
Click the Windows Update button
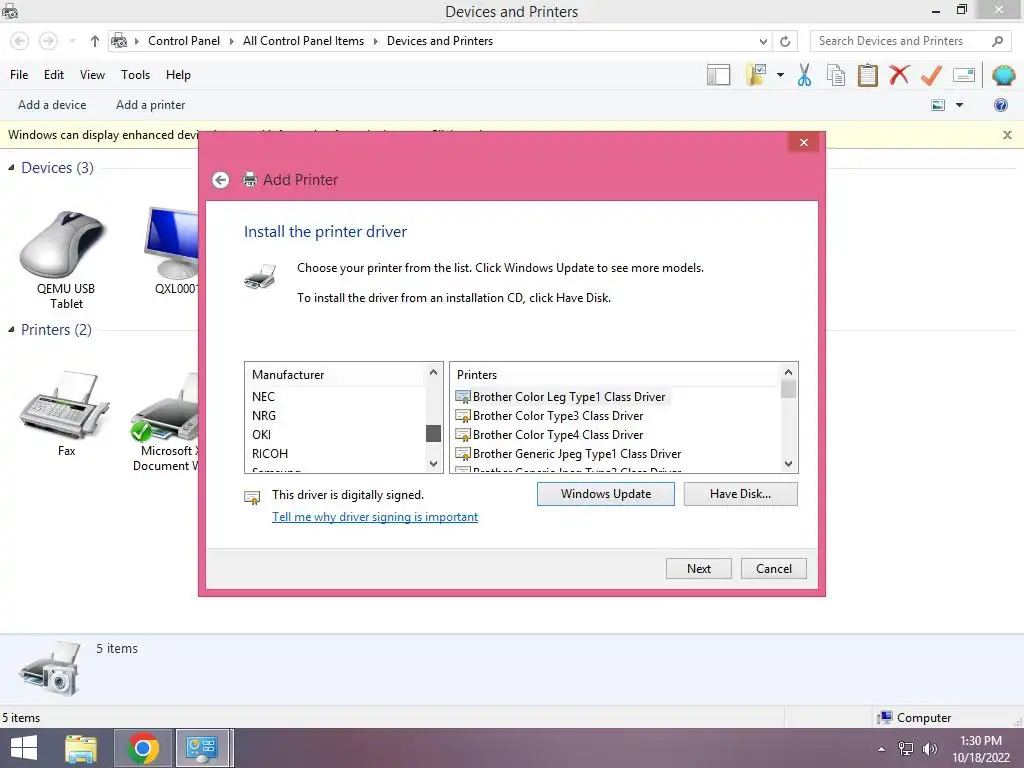click(x=605, y=494)
